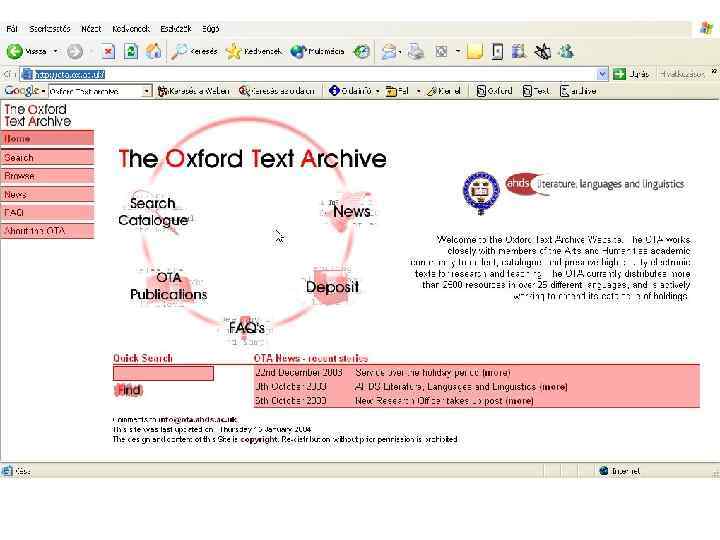Click Keresés az oldalon site-search button

(x=277, y=91)
